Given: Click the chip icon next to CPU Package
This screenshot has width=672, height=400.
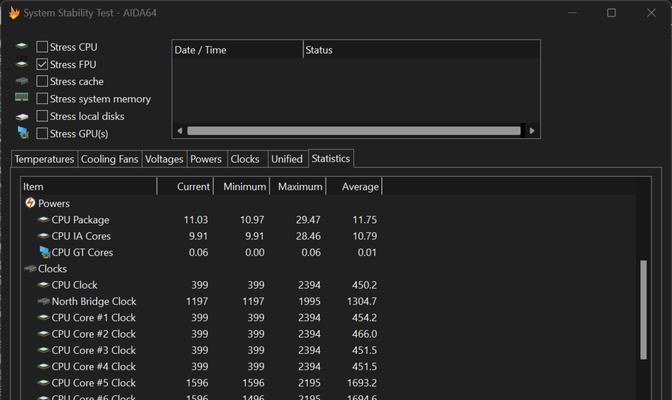Looking at the screenshot, I should (43, 219).
